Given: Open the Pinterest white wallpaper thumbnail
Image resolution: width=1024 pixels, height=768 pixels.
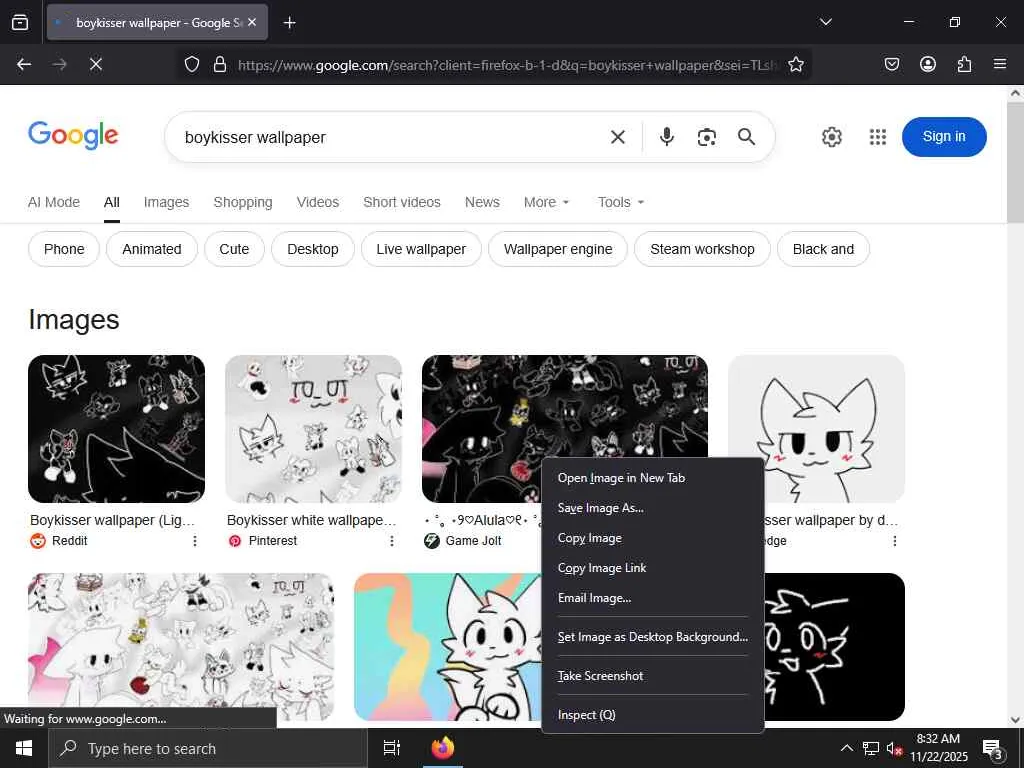Looking at the screenshot, I should click(x=313, y=429).
